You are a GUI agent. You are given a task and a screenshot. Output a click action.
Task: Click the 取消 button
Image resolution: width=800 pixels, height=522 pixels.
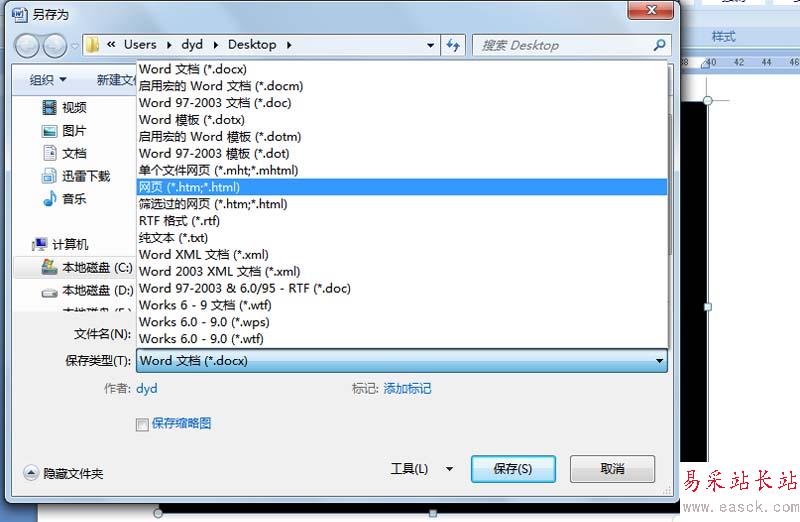pyautogui.click(x=612, y=469)
